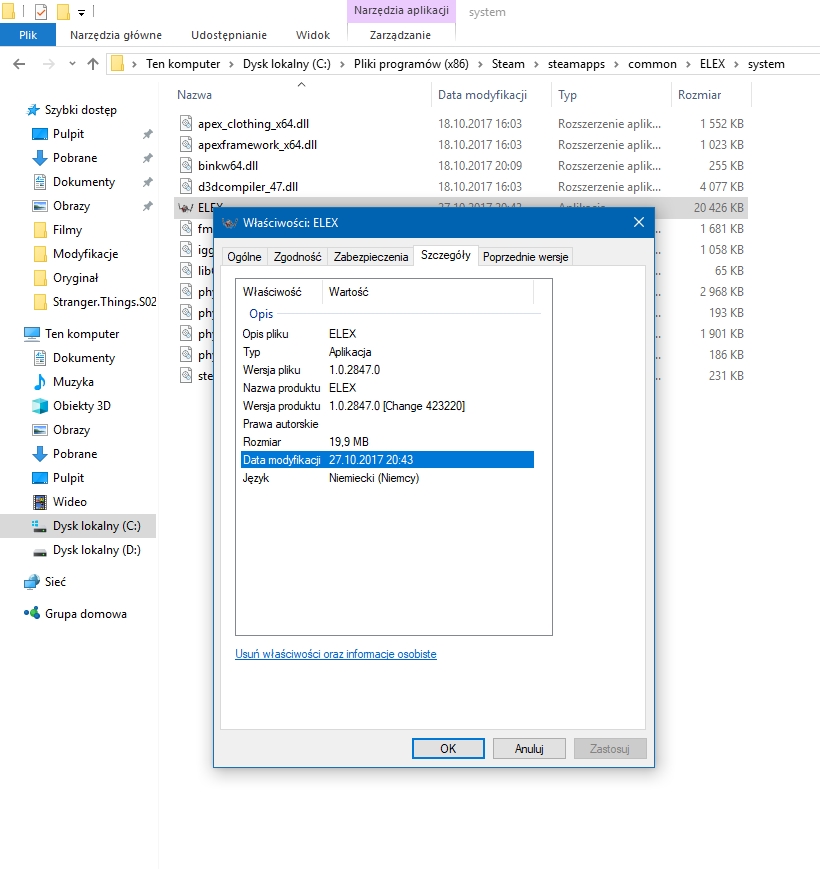Click Ten komputer in address bar
The height and width of the screenshot is (869, 820).
(x=183, y=64)
